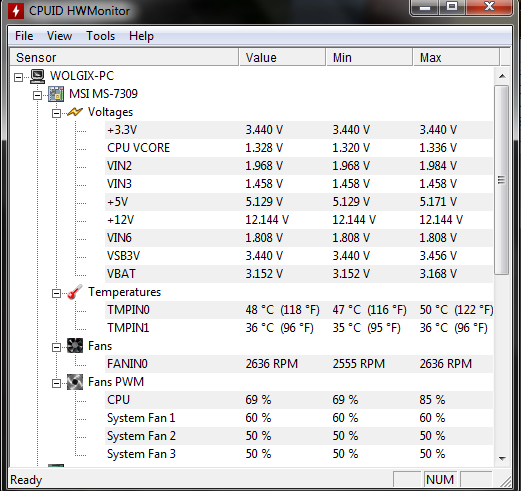Click the Fans PWM icon
This screenshot has width=521, height=491.
75,382
